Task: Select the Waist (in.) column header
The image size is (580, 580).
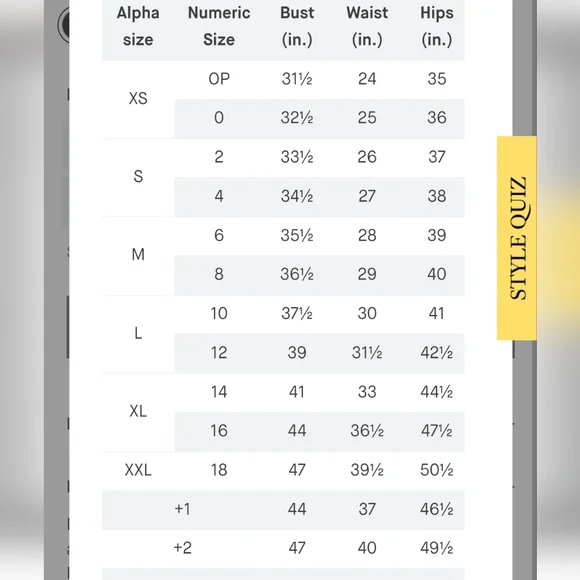Action: pos(367,27)
